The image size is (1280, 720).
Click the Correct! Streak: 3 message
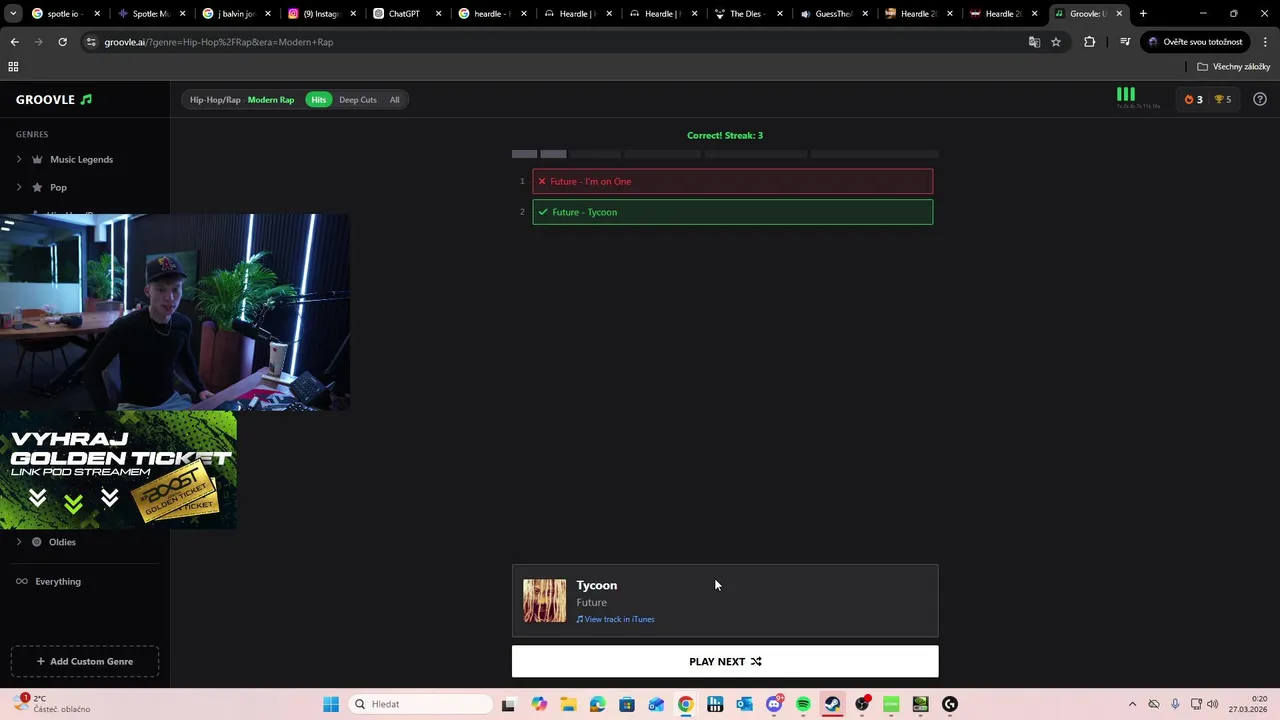(x=725, y=135)
